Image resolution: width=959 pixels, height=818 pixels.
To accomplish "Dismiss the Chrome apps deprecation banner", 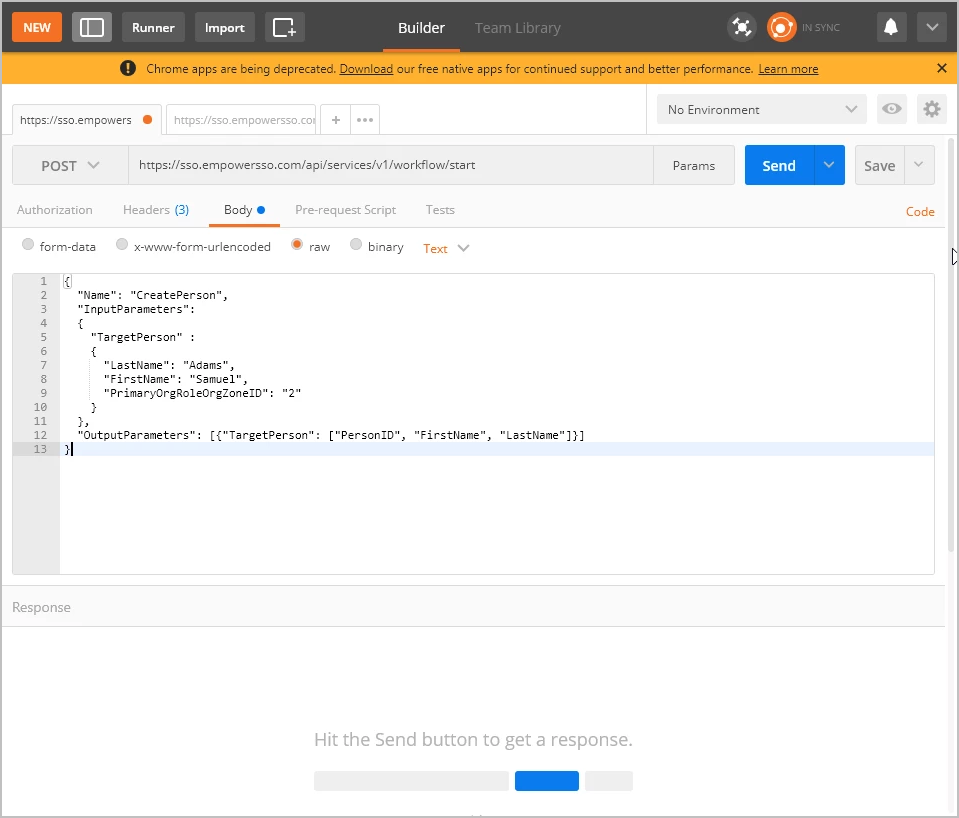I will [941, 68].
